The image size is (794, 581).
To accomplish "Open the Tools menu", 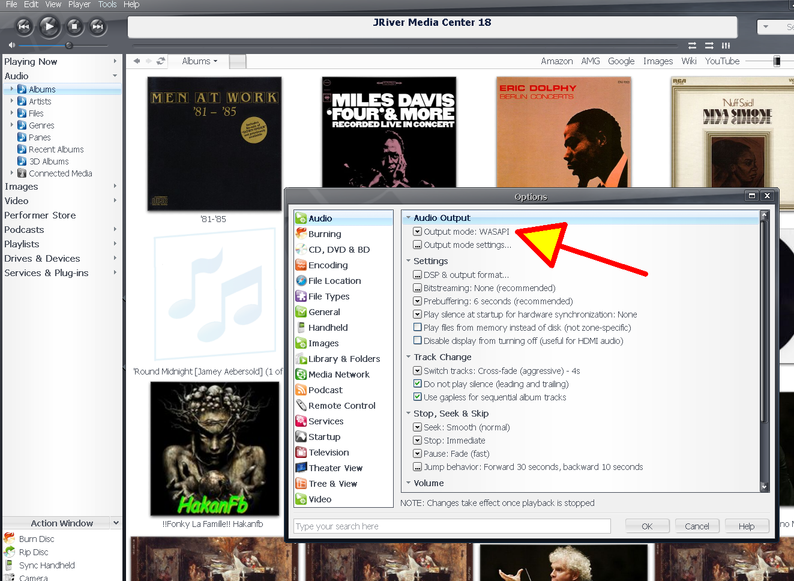I will pos(107,5).
